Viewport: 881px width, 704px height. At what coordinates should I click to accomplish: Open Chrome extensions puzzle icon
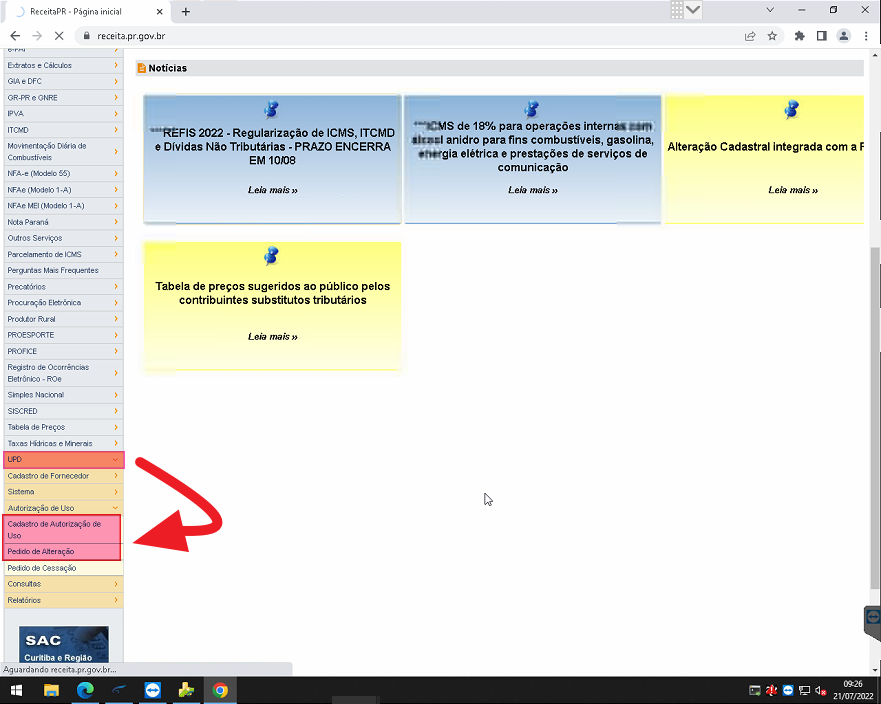coord(799,36)
